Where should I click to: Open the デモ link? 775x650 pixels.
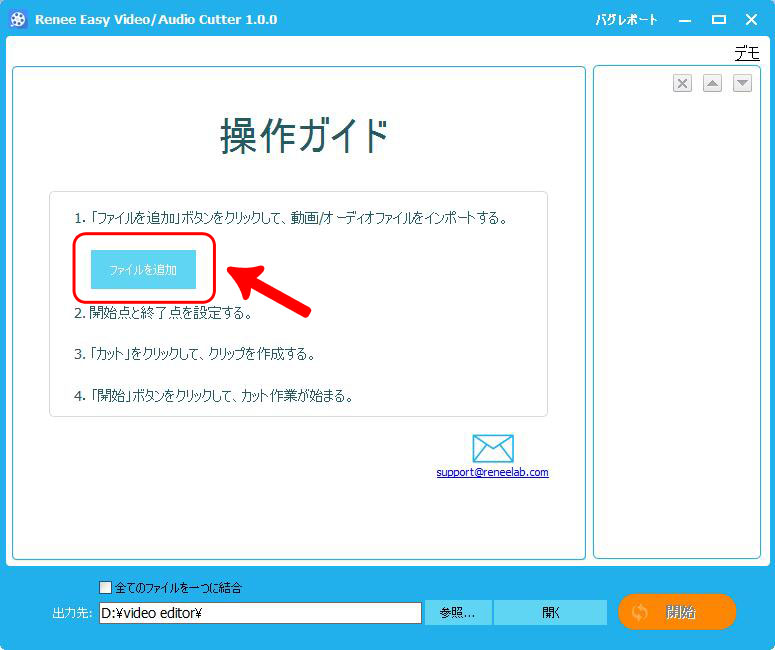point(747,52)
